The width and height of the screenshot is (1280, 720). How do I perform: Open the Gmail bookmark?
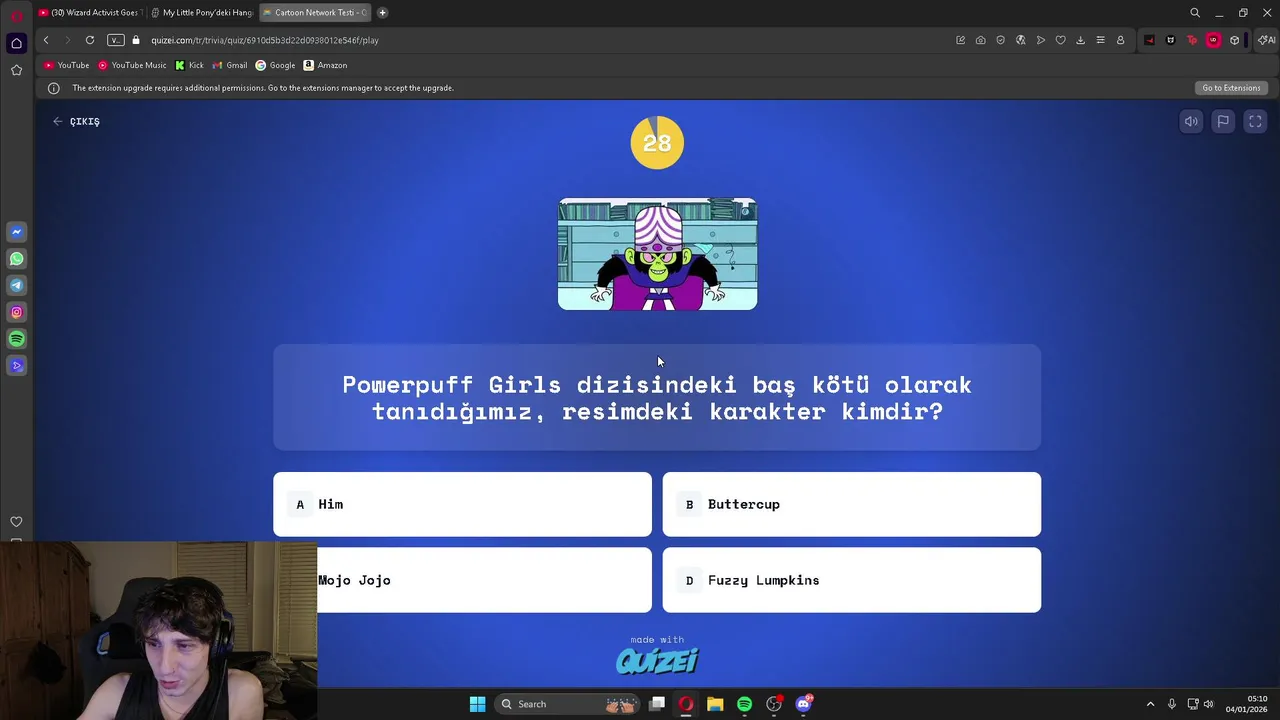coord(230,65)
